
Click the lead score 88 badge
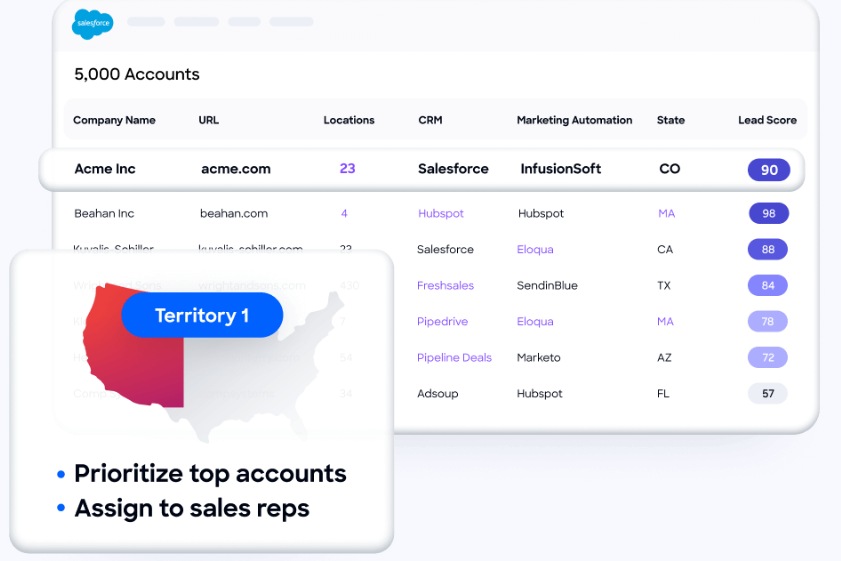point(768,249)
